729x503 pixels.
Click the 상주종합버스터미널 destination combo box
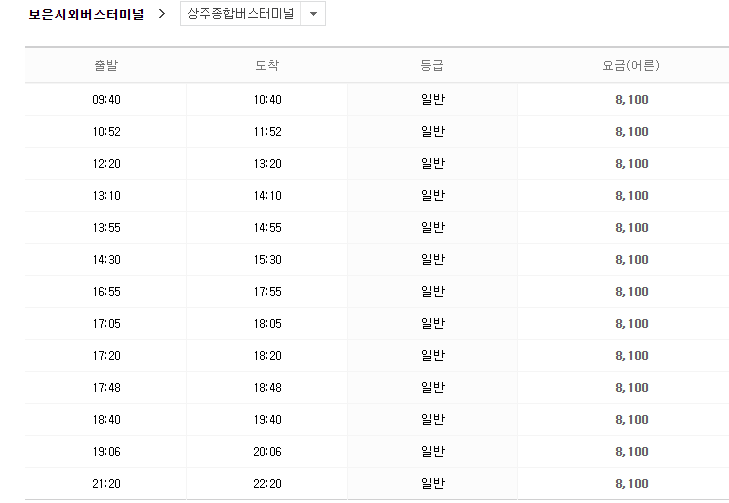coord(243,15)
